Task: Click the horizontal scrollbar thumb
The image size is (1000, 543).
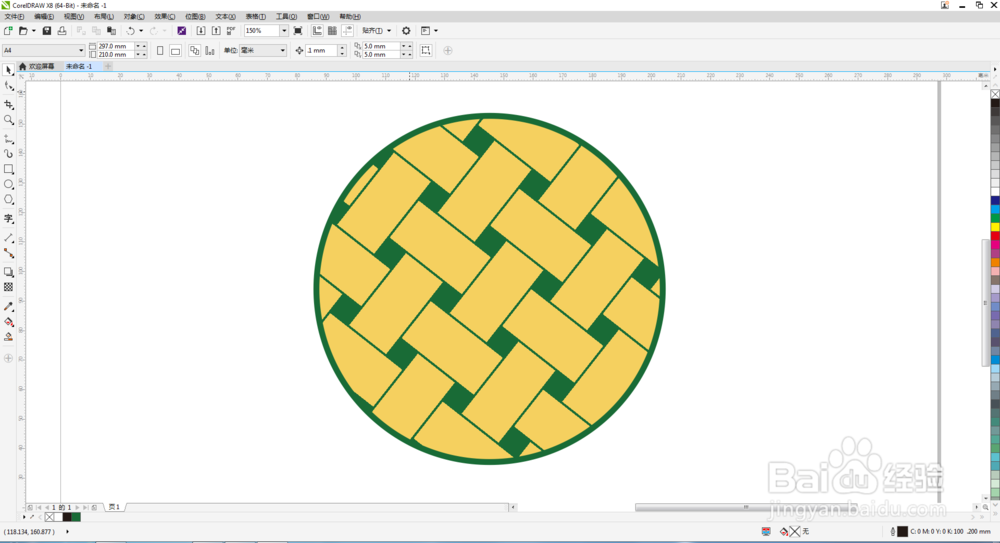Action: [746, 507]
